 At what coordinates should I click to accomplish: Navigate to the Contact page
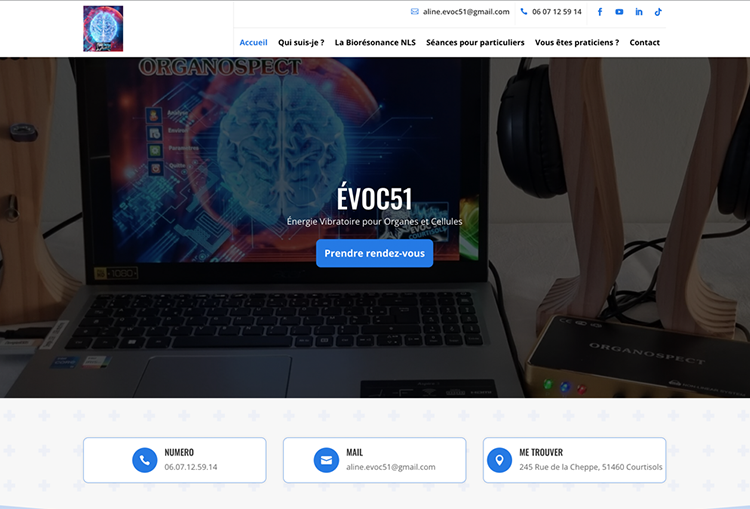pos(644,43)
